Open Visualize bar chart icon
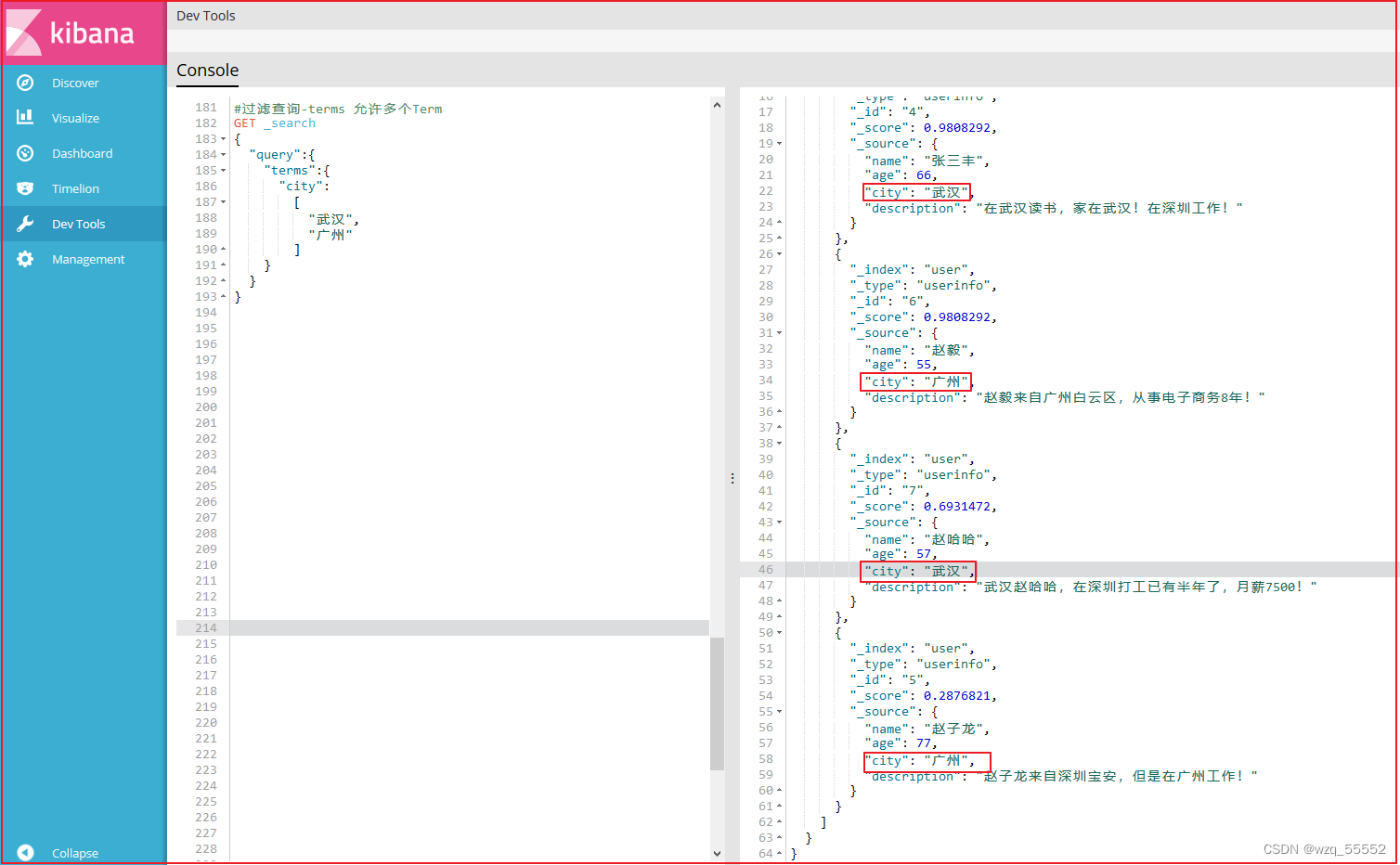The image size is (1400, 865). (x=25, y=118)
